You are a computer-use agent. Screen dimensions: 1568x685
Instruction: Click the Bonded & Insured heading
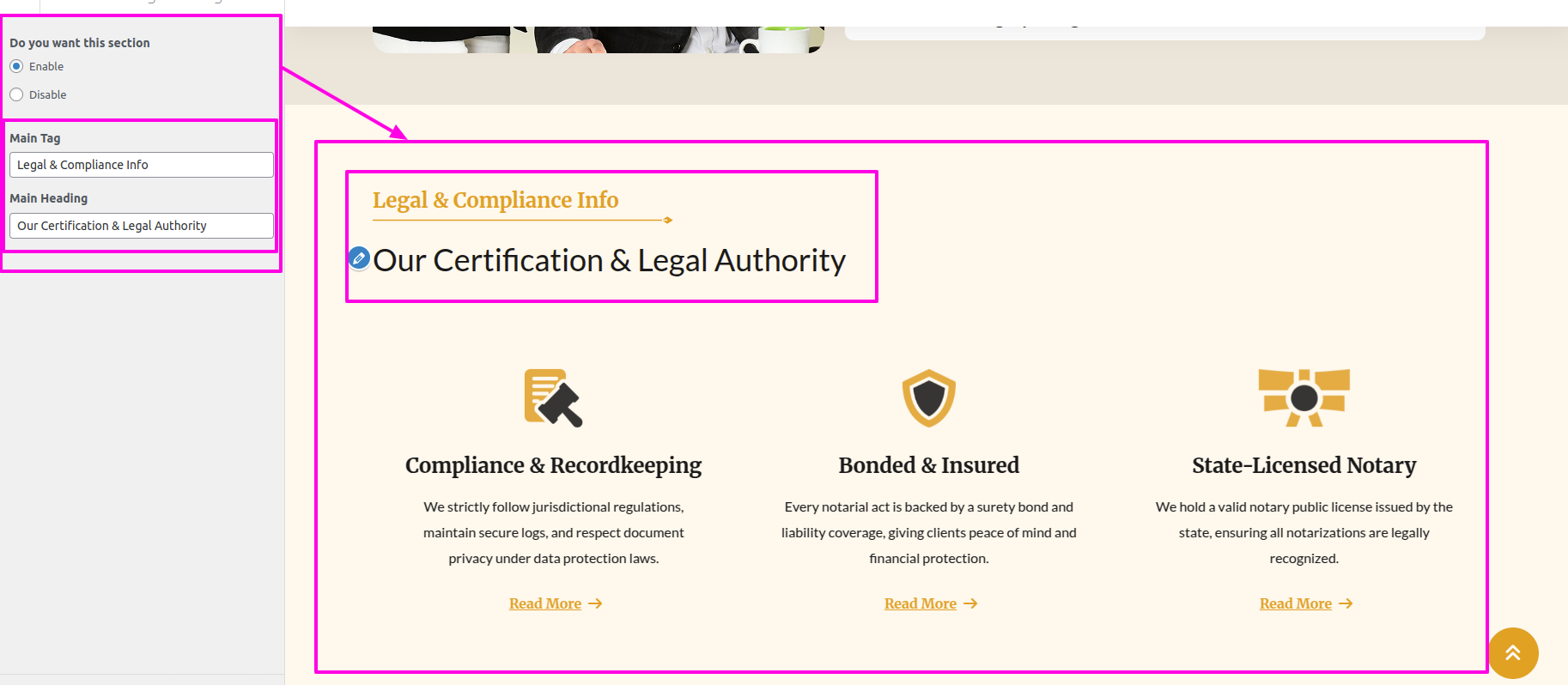click(x=928, y=465)
